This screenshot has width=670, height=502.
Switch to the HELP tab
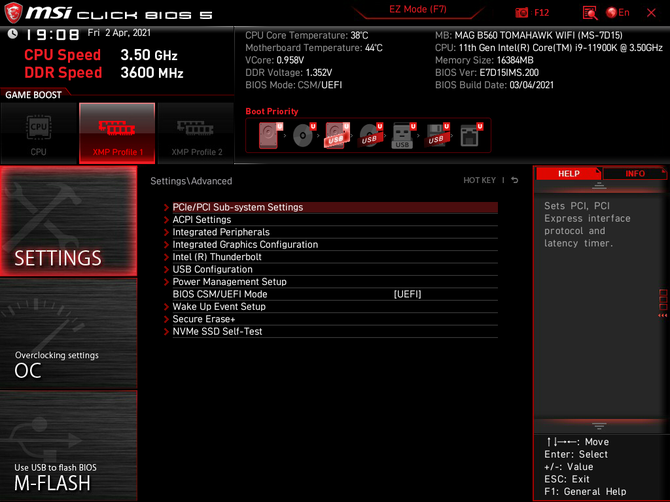coord(568,173)
